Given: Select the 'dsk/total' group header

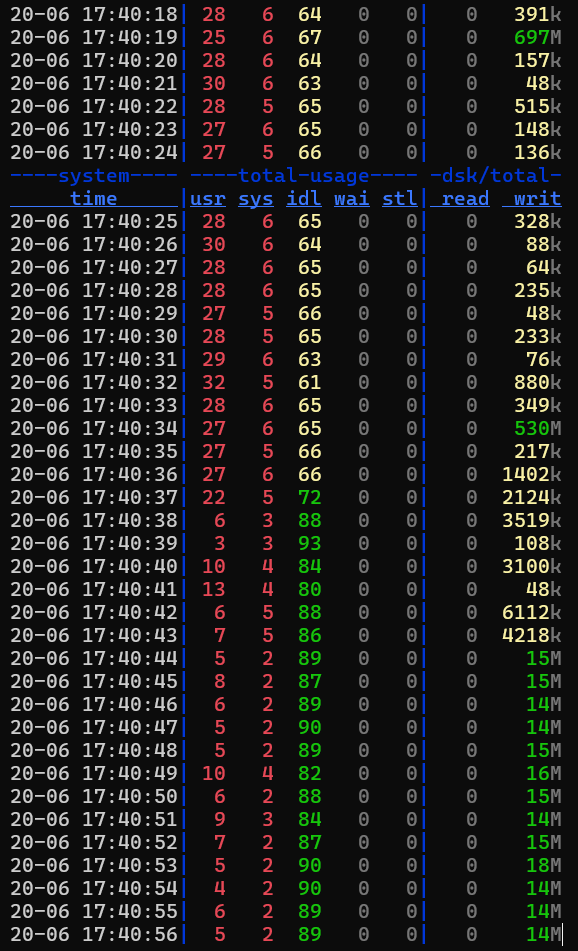Looking at the screenshot, I should [495, 175].
